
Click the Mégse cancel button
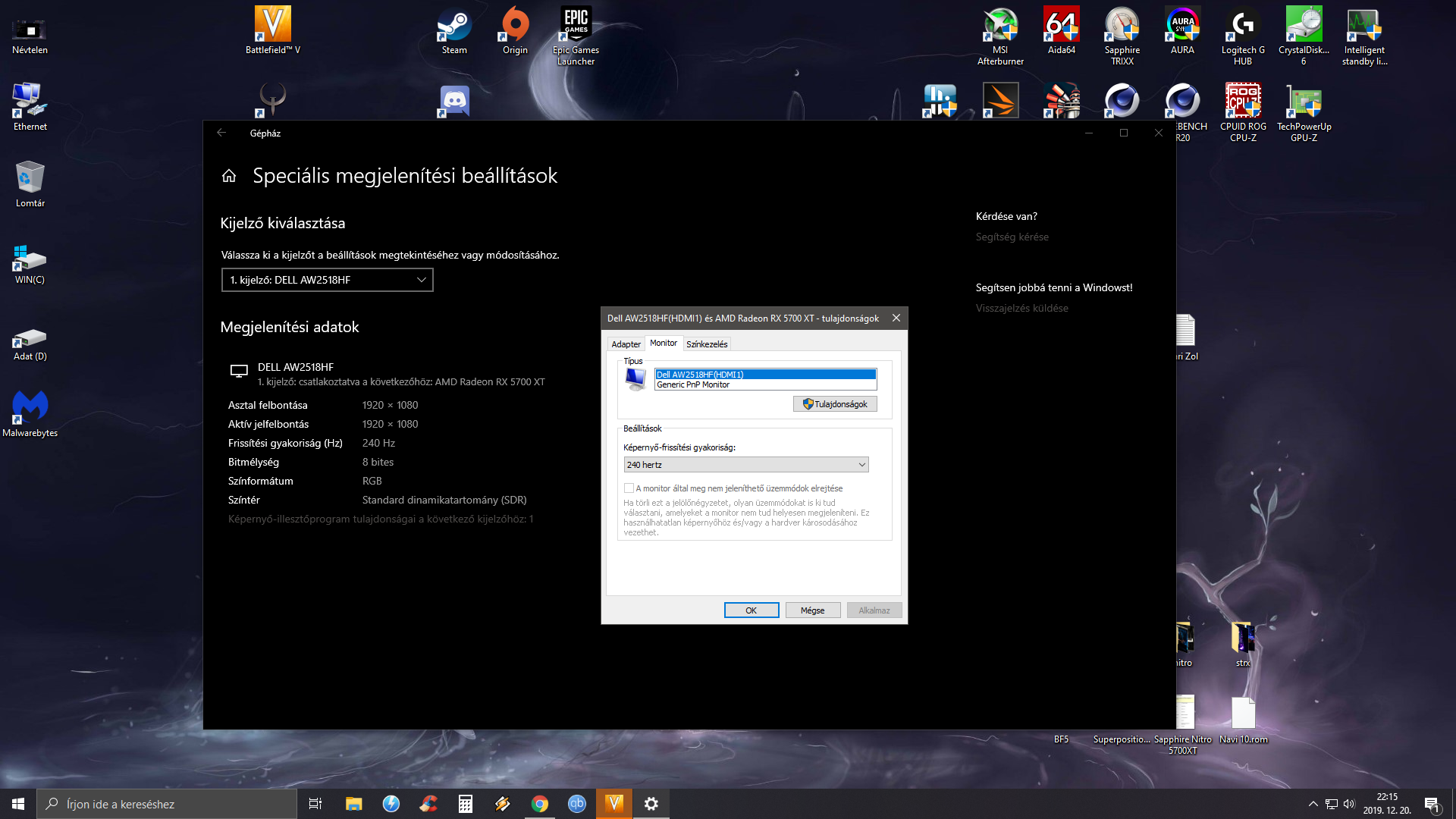point(813,610)
